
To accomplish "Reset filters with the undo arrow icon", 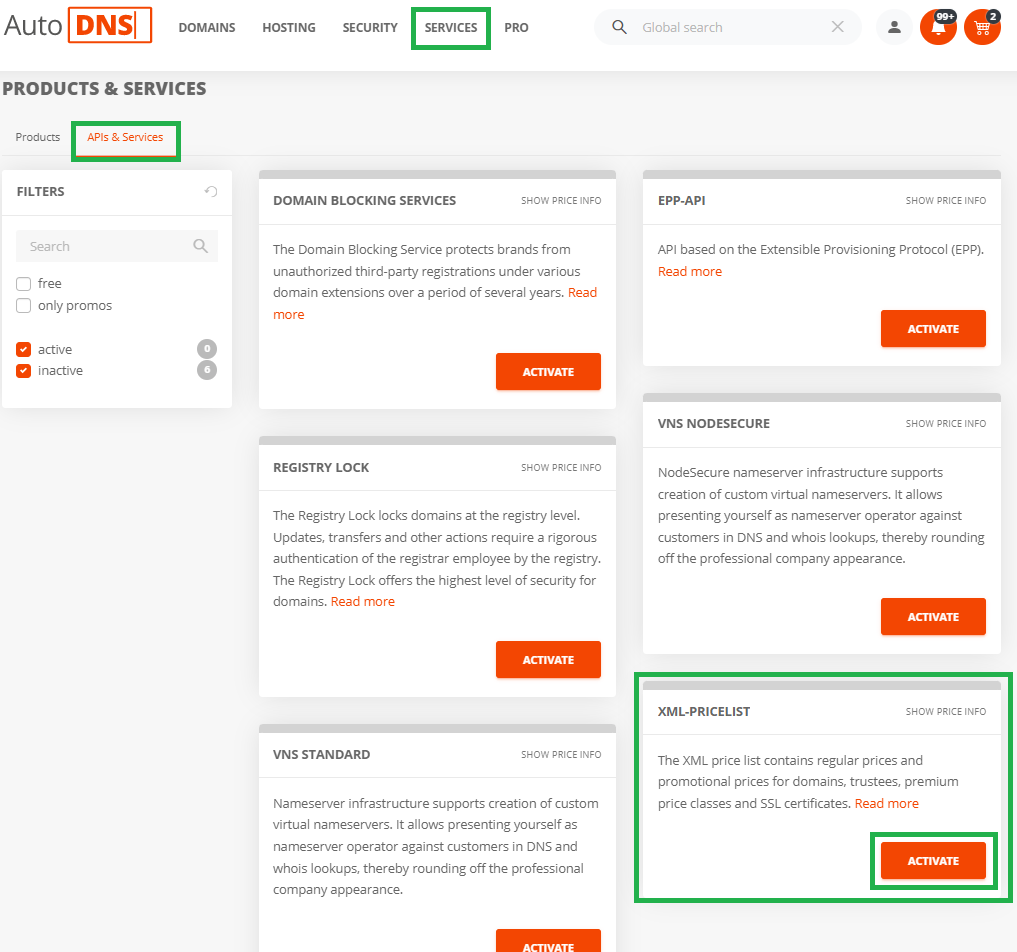I will pos(211,191).
